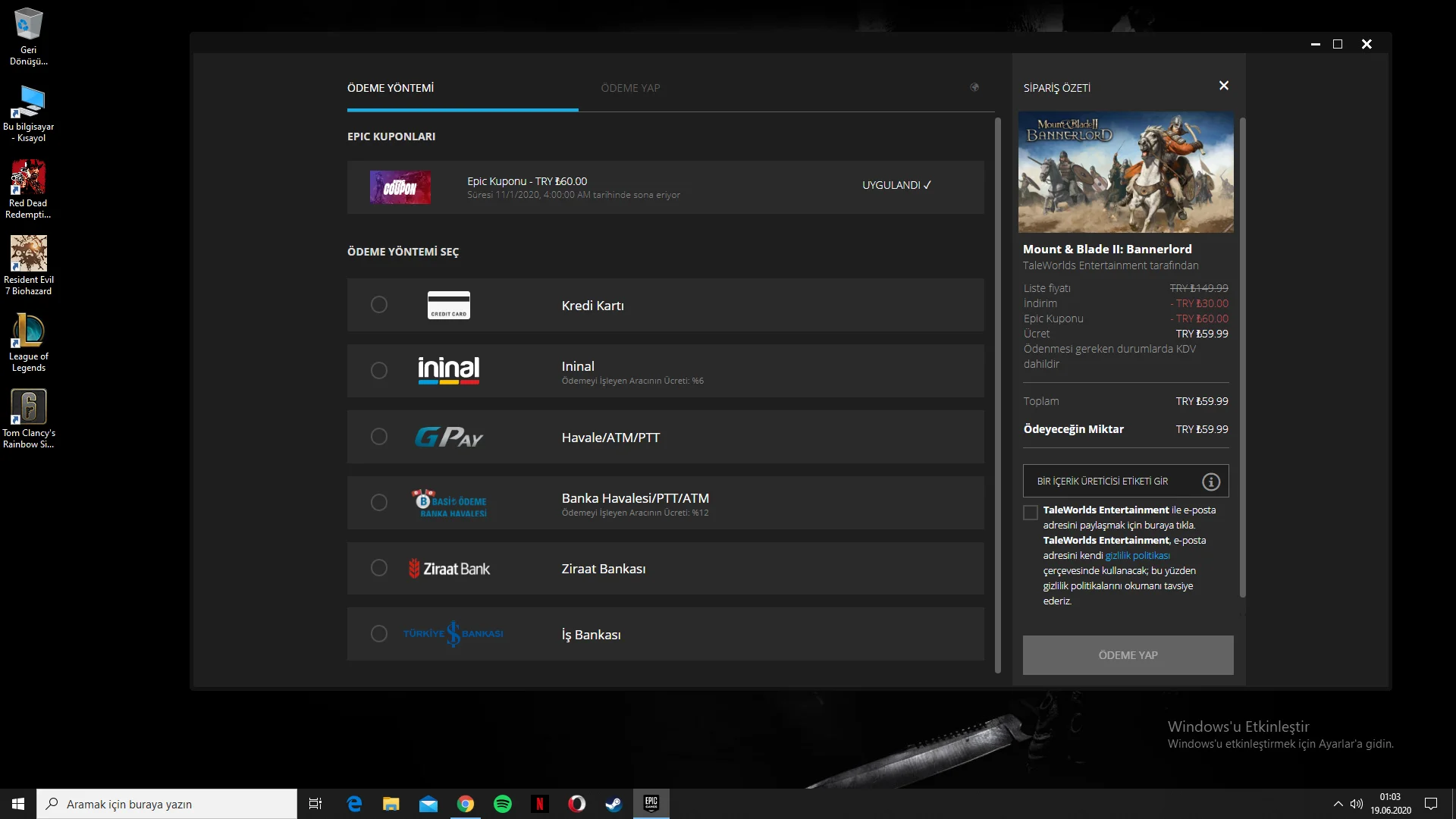The image size is (1456, 819).
Task: Close the Sipariş Özeti panel
Action: [x=1223, y=86]
